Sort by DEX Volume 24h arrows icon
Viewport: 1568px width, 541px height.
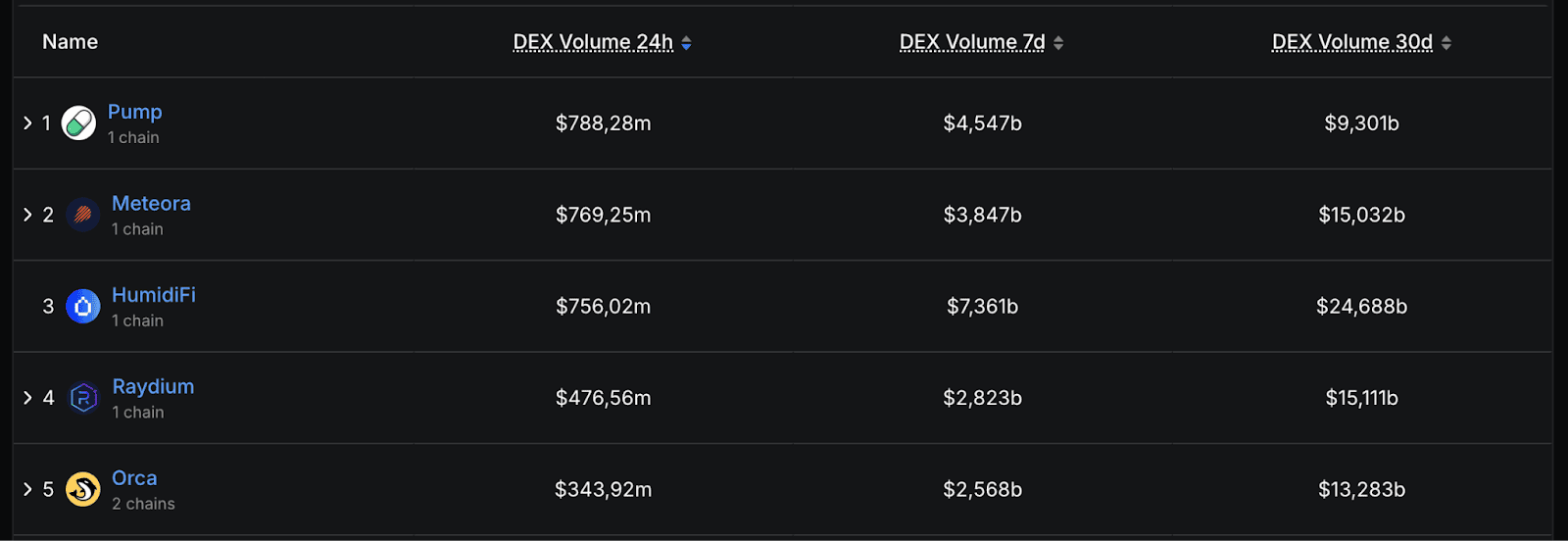(x=687, y=43)
